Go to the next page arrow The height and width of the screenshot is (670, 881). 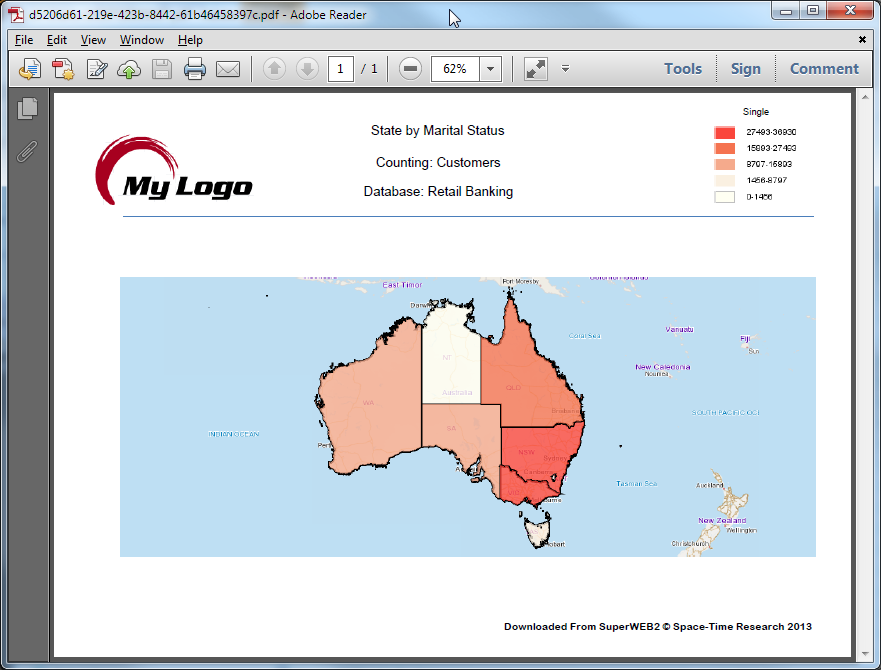coord(308,69)
